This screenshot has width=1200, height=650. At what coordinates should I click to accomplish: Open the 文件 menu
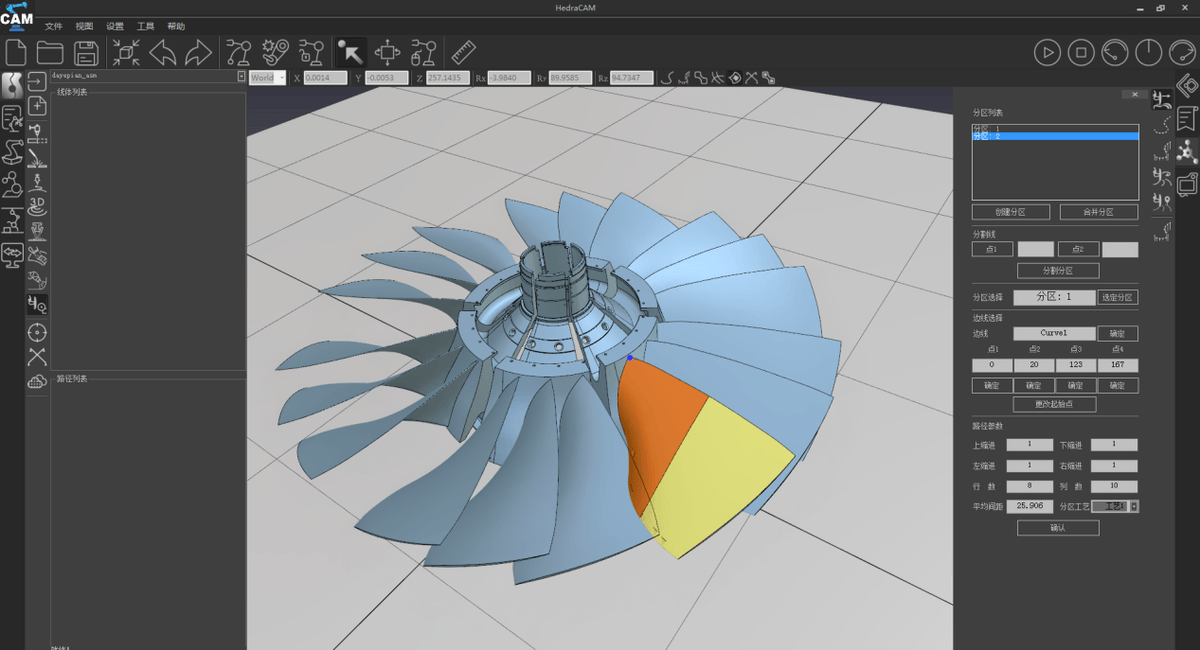click(53, 26)
